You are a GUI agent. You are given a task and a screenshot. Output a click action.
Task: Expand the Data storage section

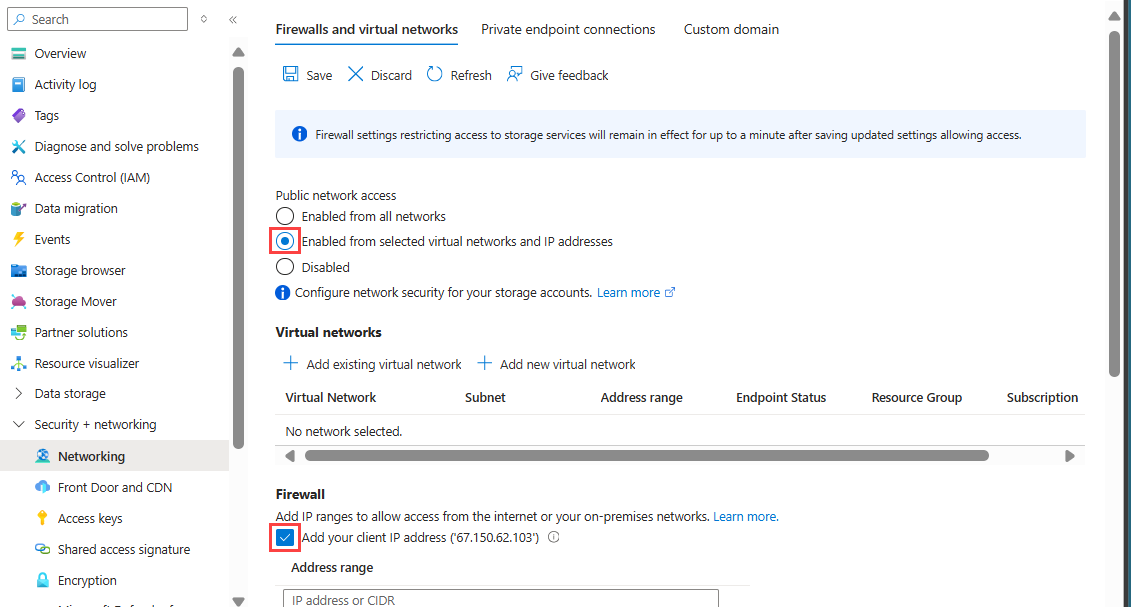pos(17,393)
